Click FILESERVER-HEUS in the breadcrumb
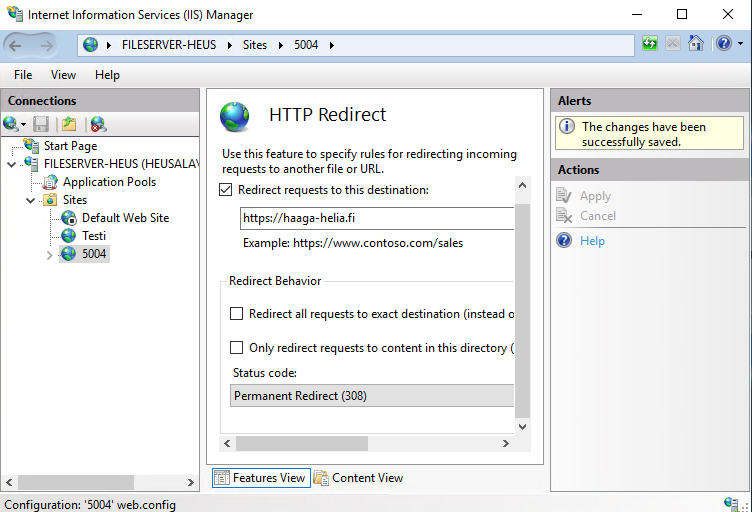The image size is (752, 512). click(x=169, y=45)
